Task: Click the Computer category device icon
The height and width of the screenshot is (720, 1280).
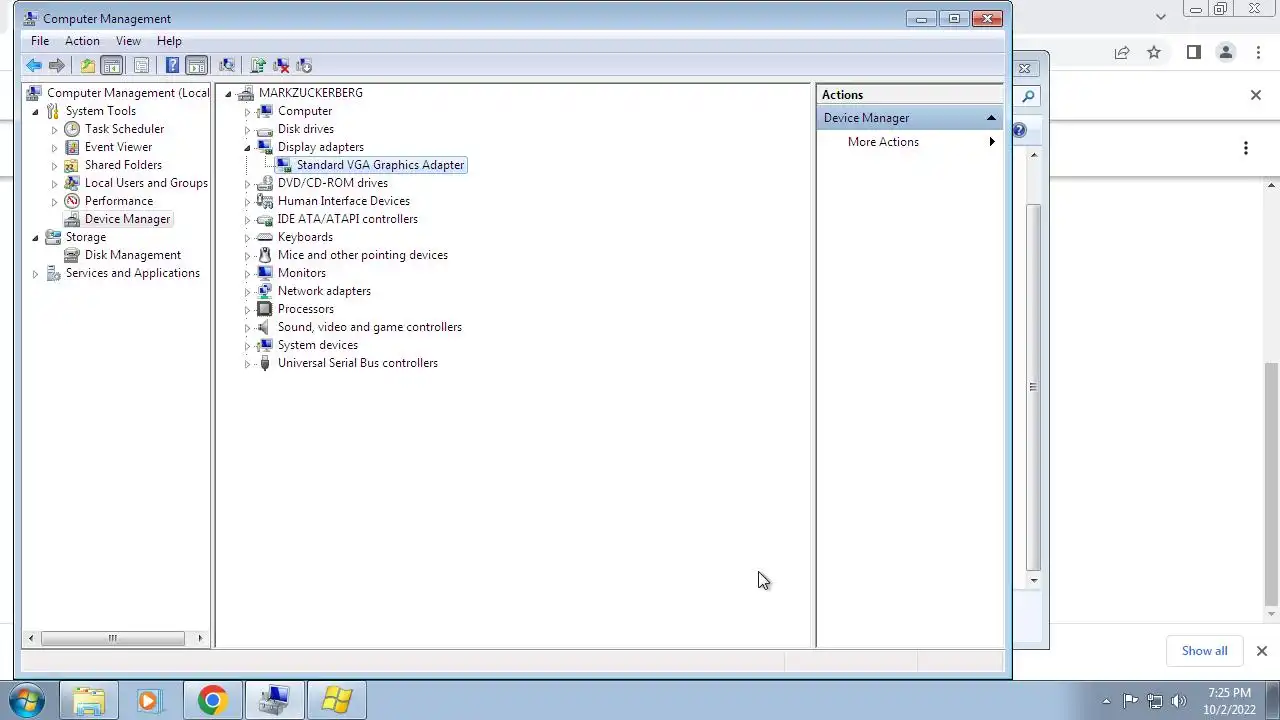Action: [x=264, y=111]
